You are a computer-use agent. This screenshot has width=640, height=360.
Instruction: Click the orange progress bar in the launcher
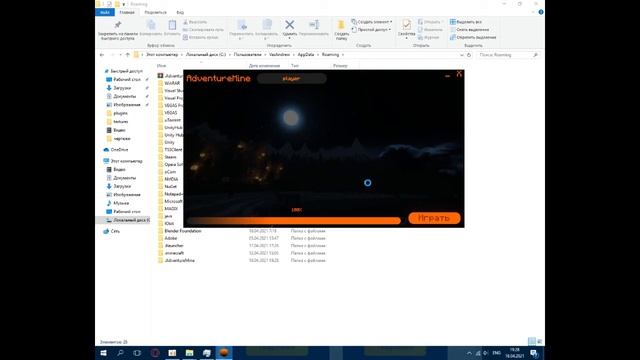[294, 221]
